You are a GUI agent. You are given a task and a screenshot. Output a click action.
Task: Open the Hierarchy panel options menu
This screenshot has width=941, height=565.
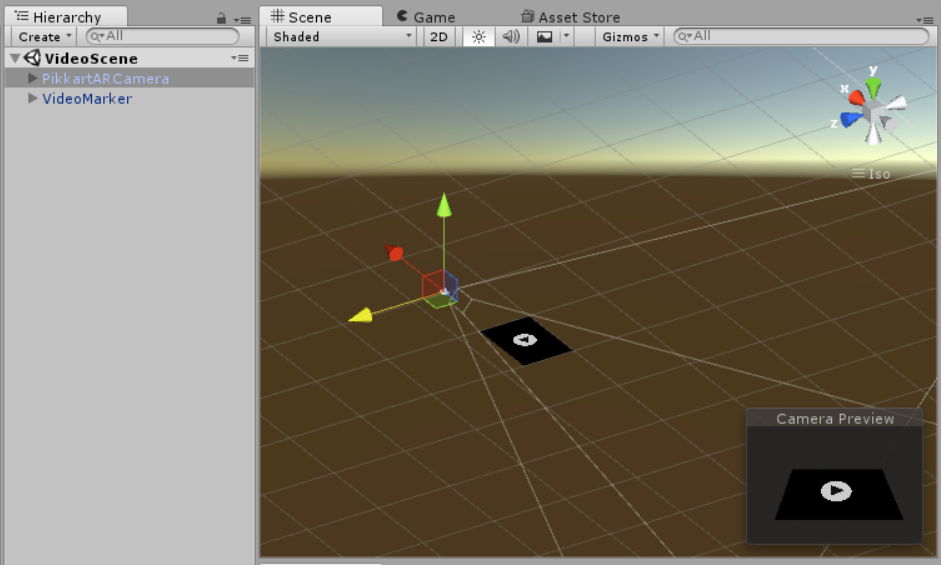242,20
